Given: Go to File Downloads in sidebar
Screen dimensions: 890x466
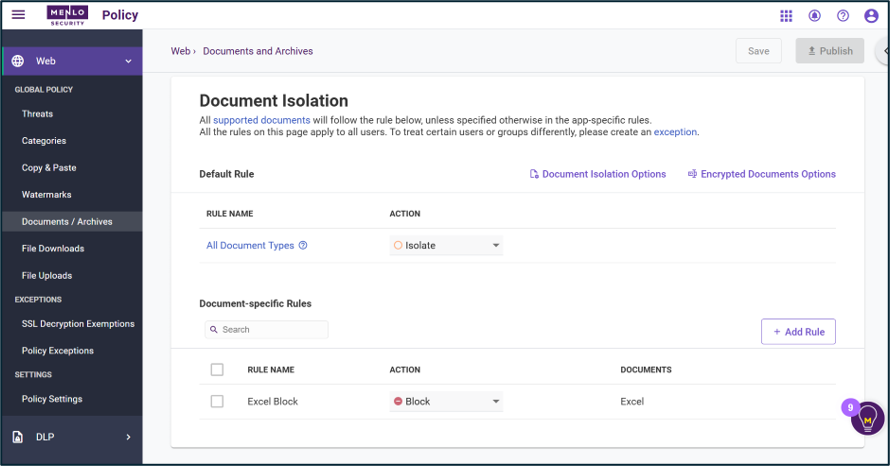Looking at the screenshot, I should tap(53, 249).
